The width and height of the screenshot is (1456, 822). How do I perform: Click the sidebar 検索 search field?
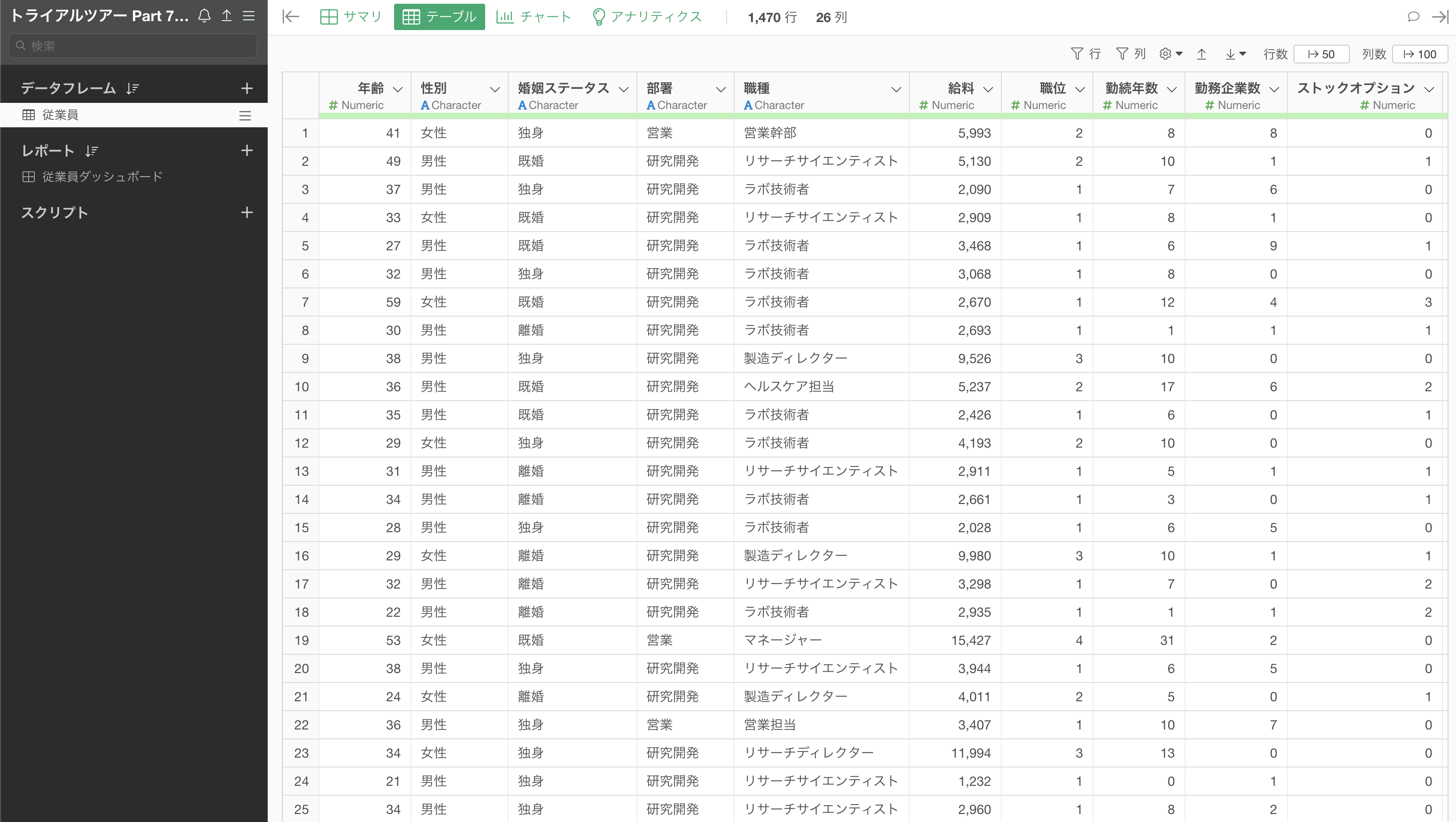click(133, 46)
